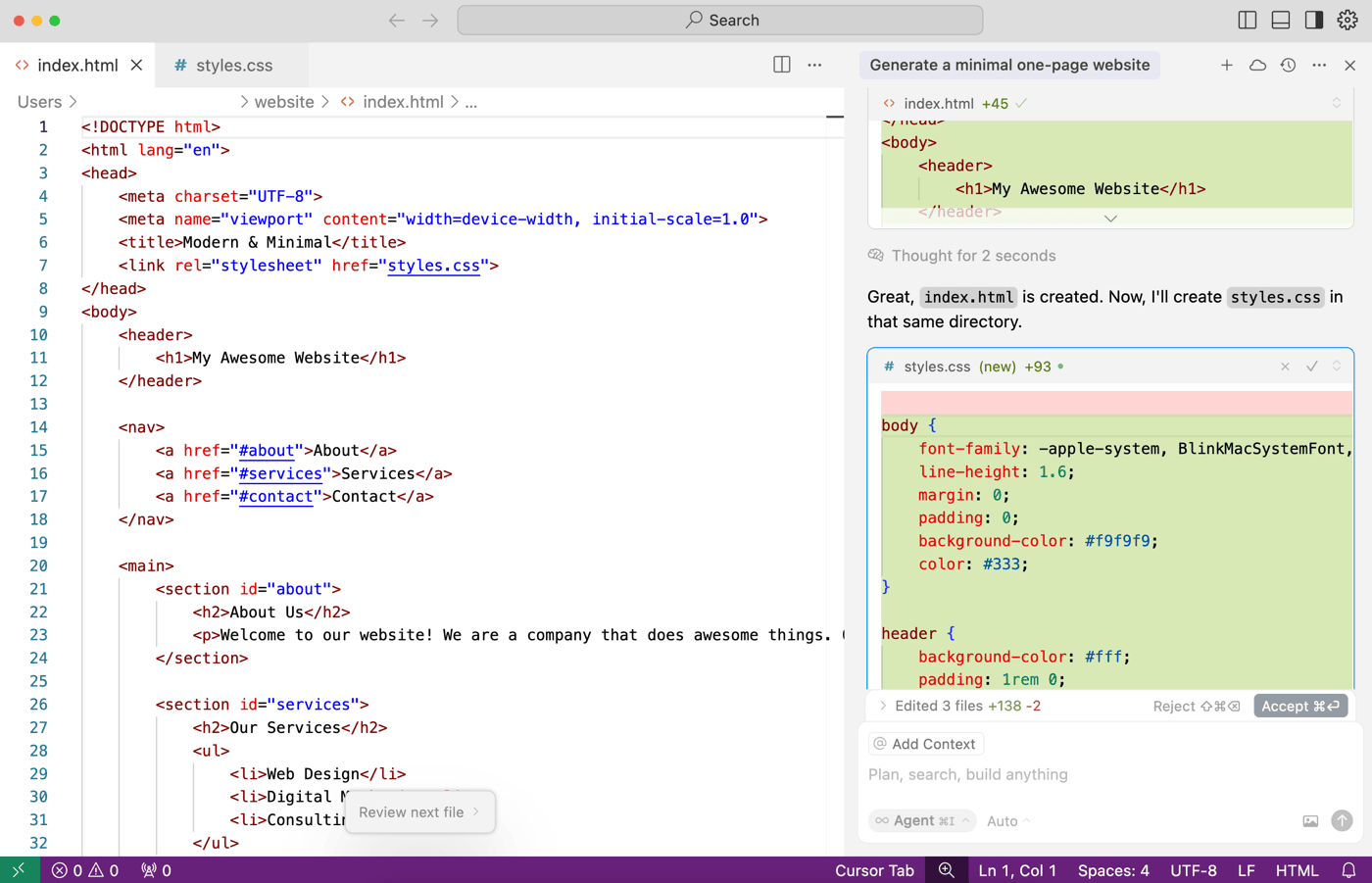Toggle styles.css diff card expand chevrons
This screenshot has width=1372, height=883.
(1337, 367)
